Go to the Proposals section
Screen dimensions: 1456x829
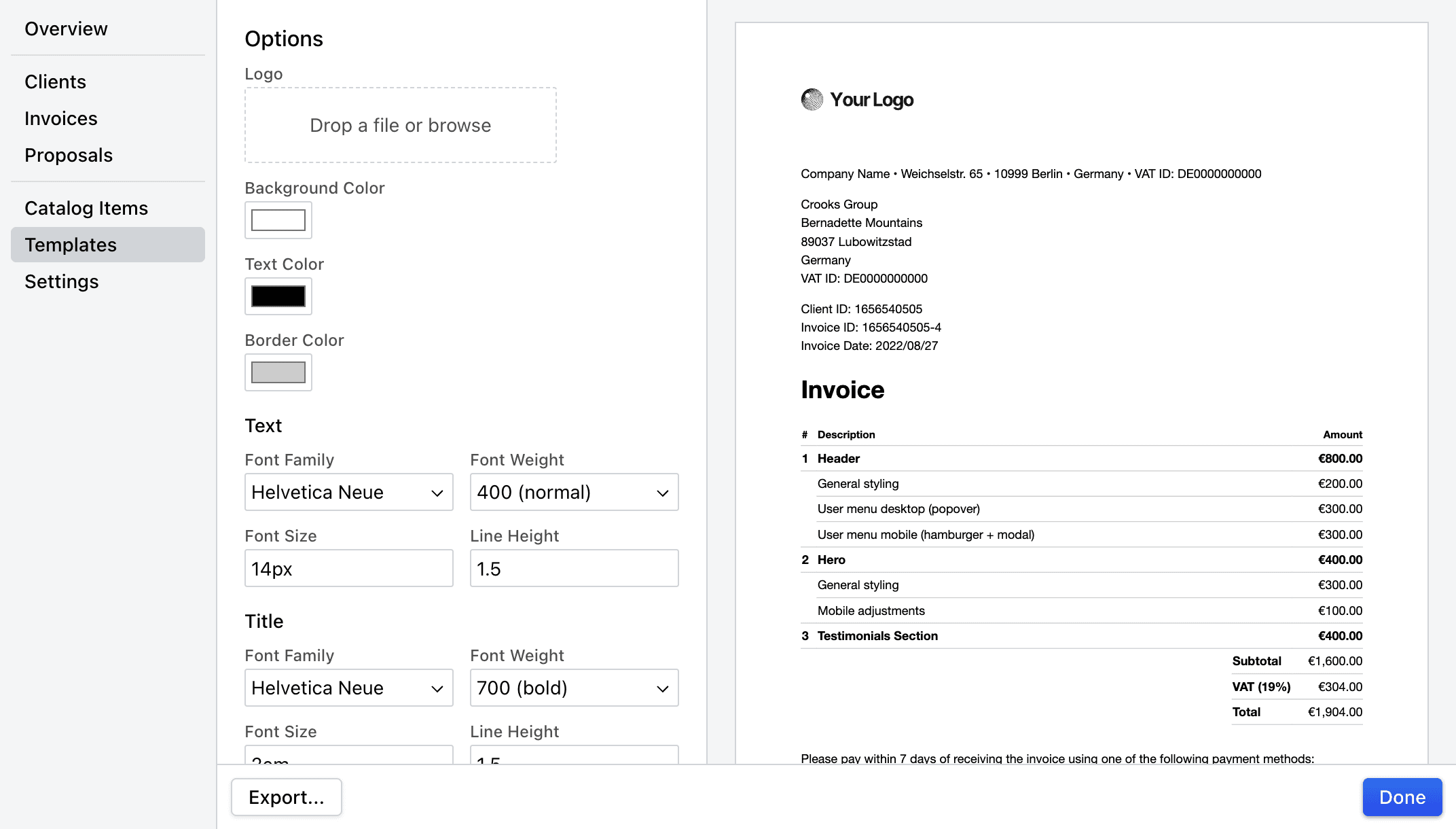[68, 155]
